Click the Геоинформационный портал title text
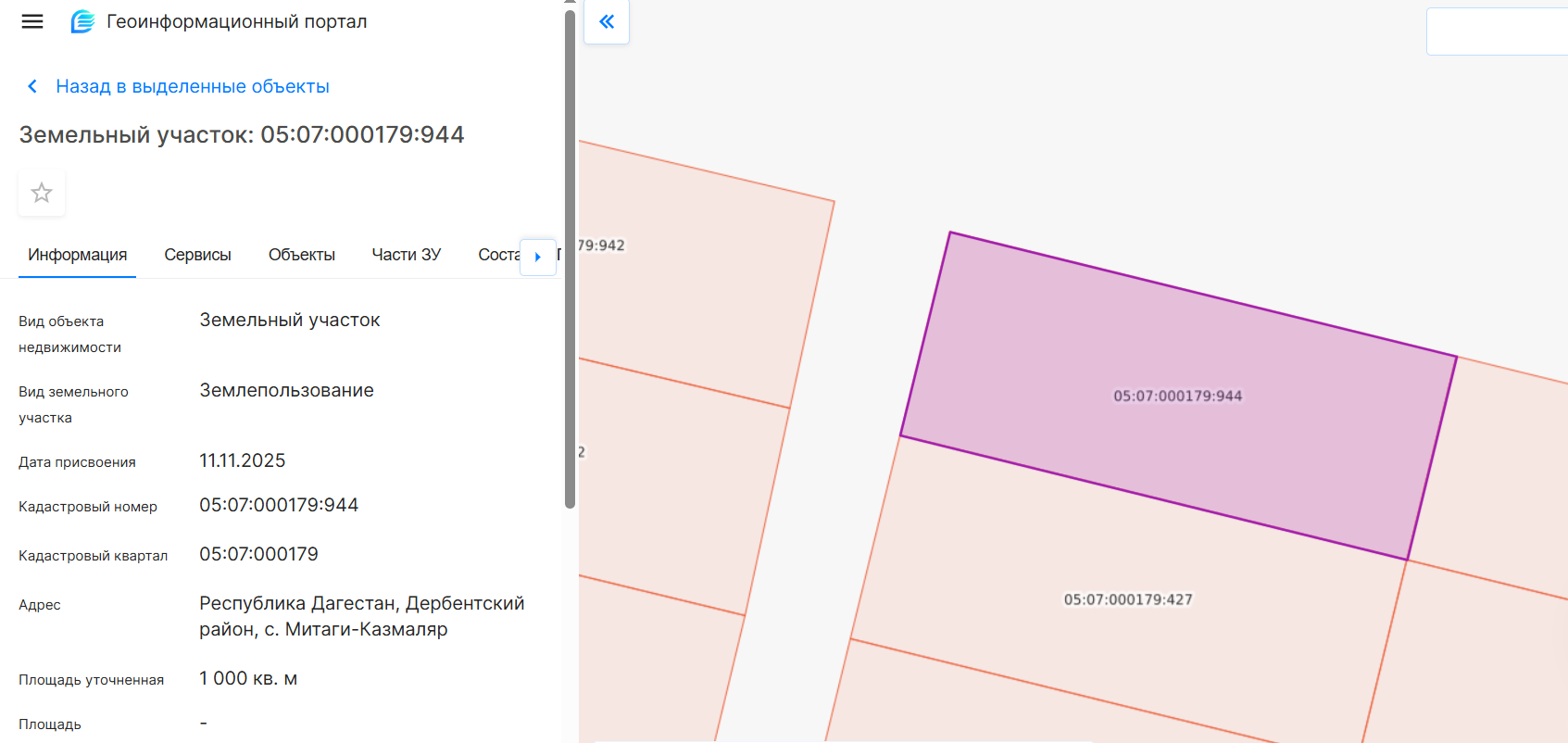 236,21
